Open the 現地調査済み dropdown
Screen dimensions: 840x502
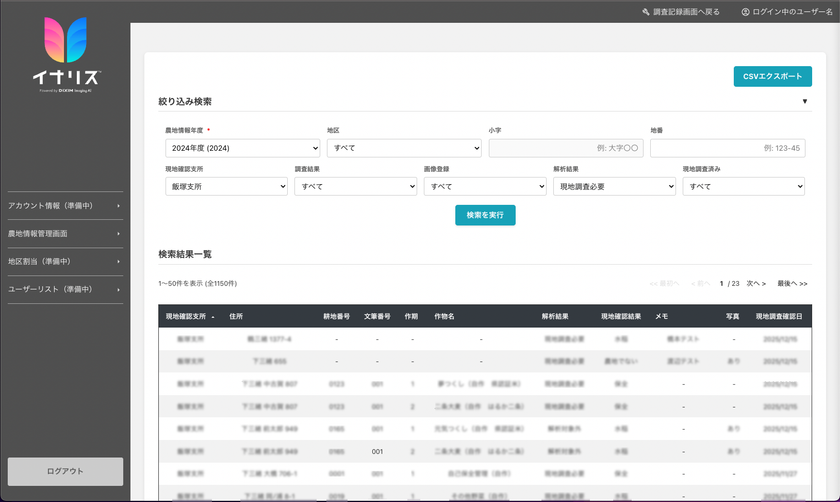pos(743,186)
